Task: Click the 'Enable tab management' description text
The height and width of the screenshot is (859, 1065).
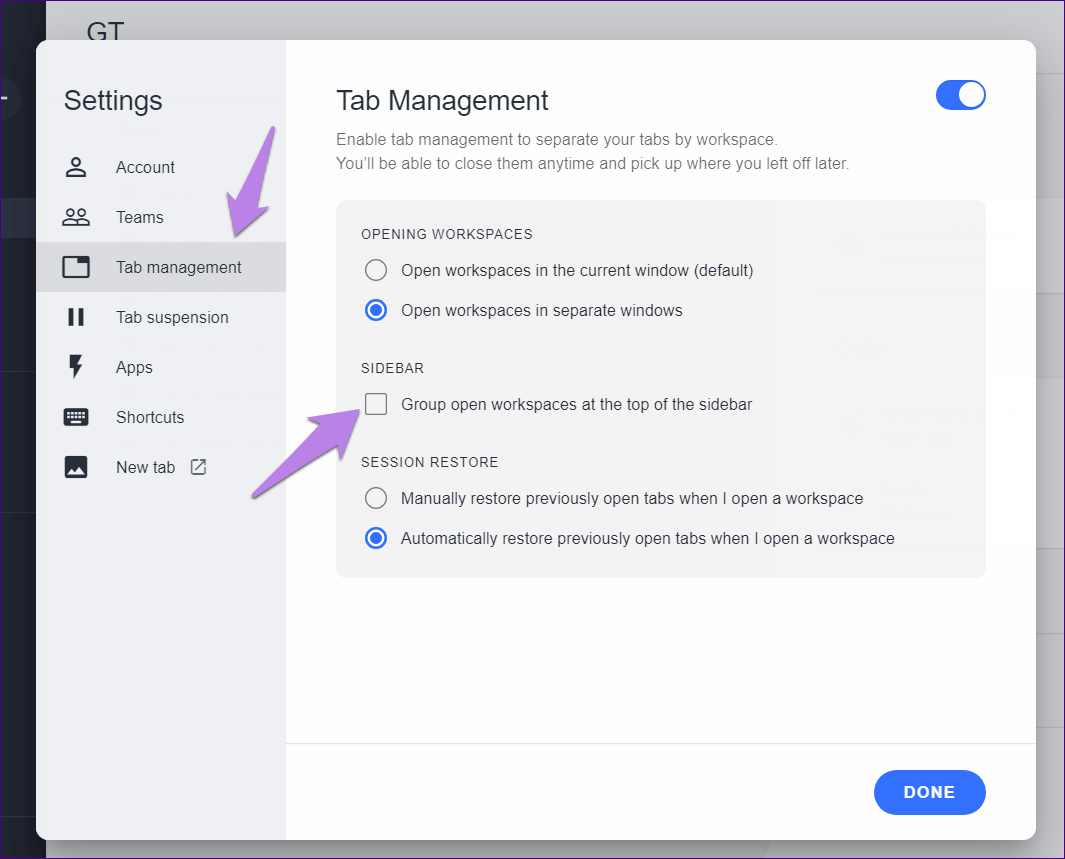Action: point(557,139)
